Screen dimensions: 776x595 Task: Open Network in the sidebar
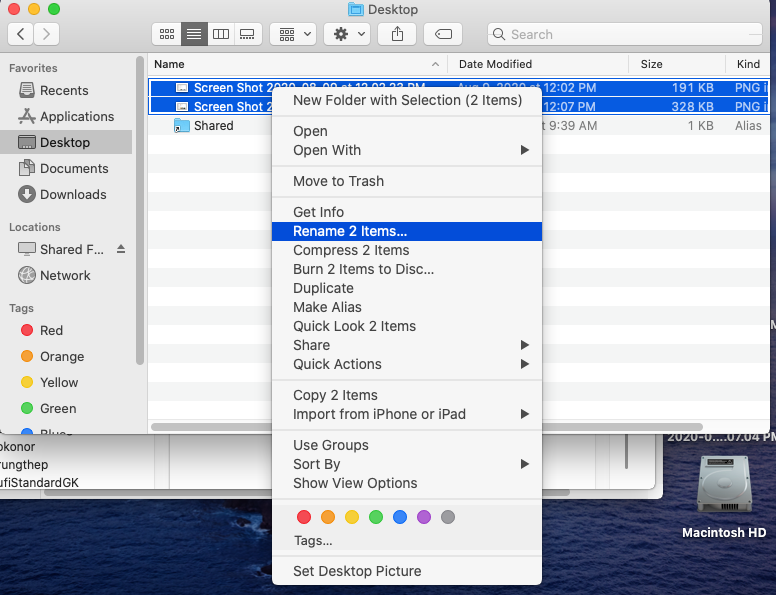(66, 275)
